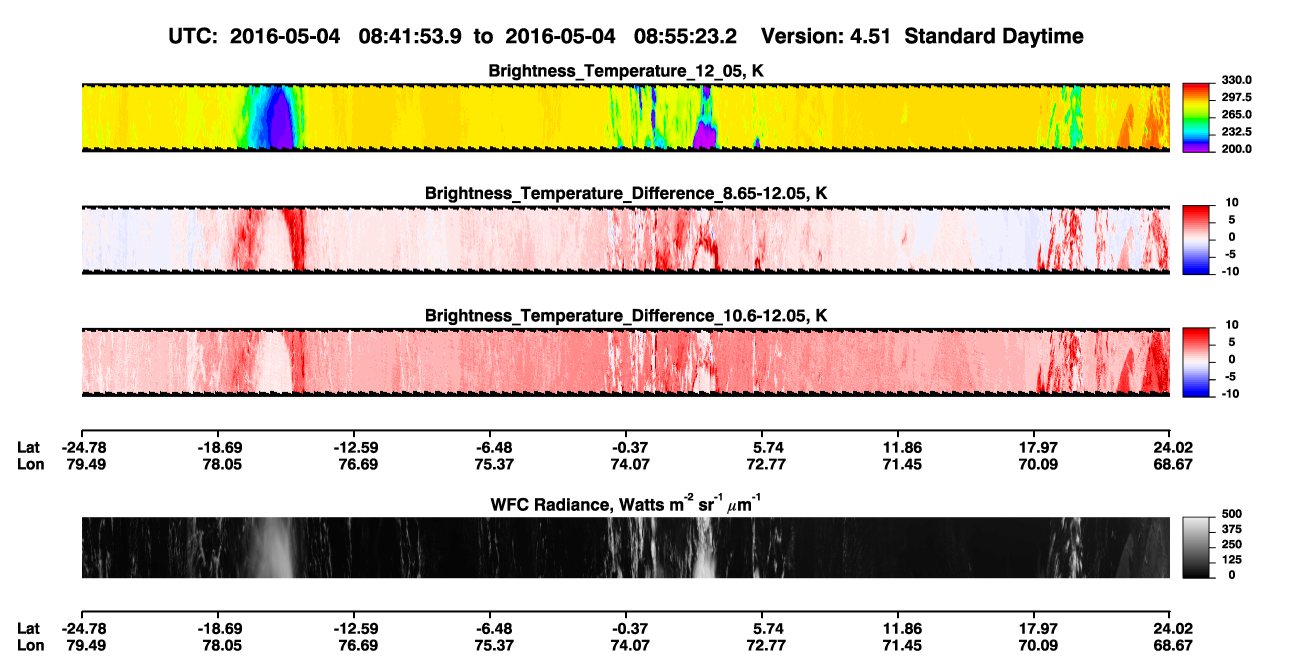Click longitude 70.09 on the axis under WFC panel
Viewport: 1300px width, 667px height.
pos(1037,645)
